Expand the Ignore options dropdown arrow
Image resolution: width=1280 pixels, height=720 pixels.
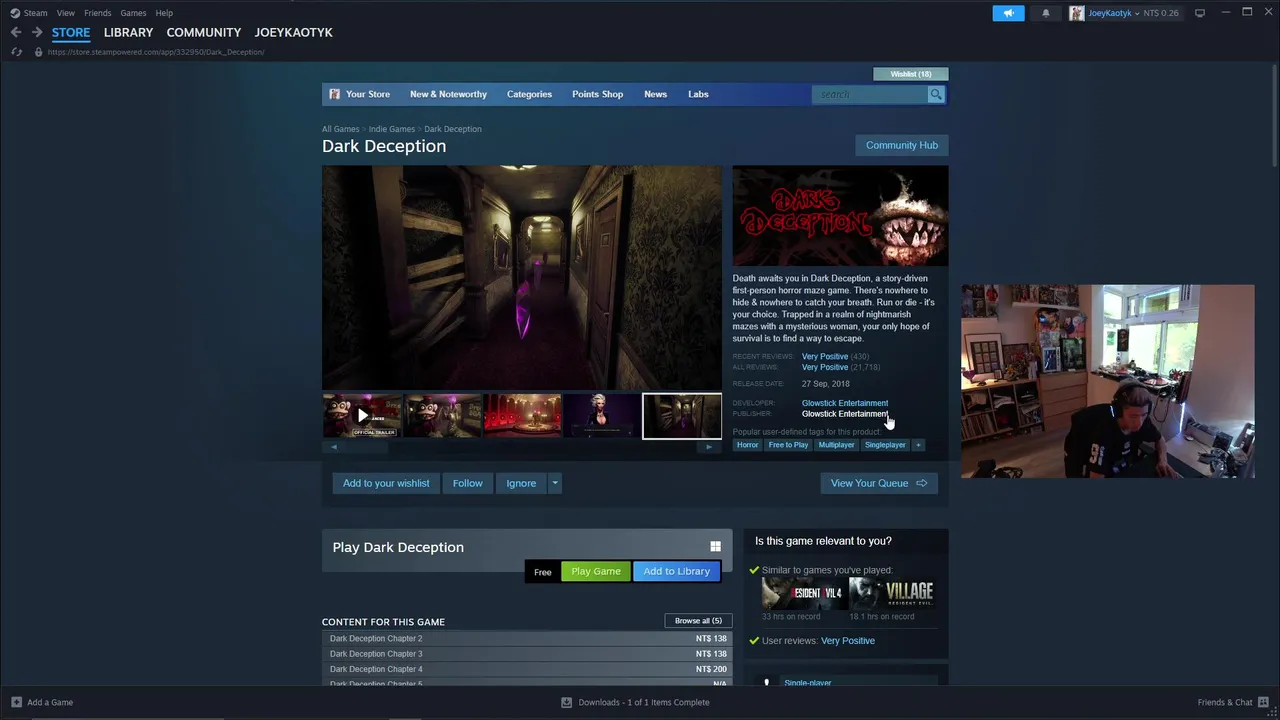555,483
